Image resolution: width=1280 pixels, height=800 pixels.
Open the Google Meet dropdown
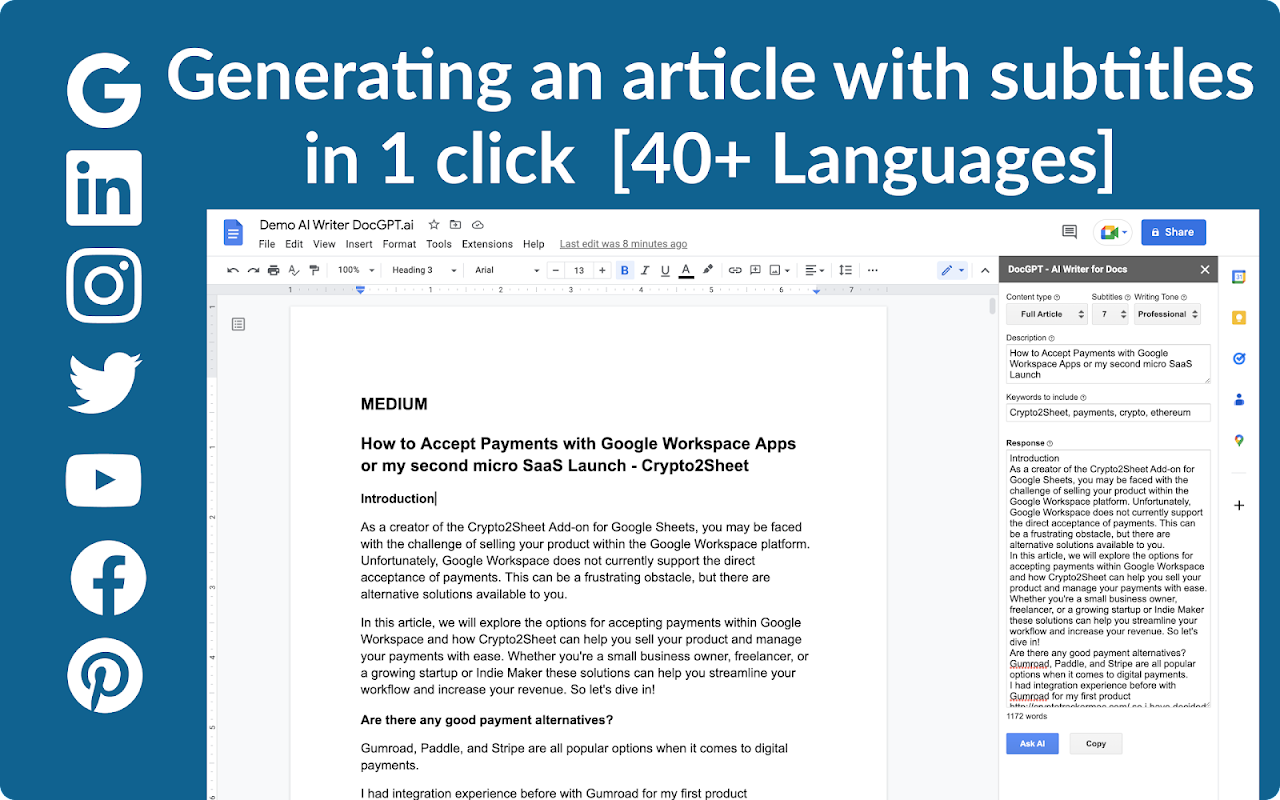pyautogui.click(x=1113, y=232)
